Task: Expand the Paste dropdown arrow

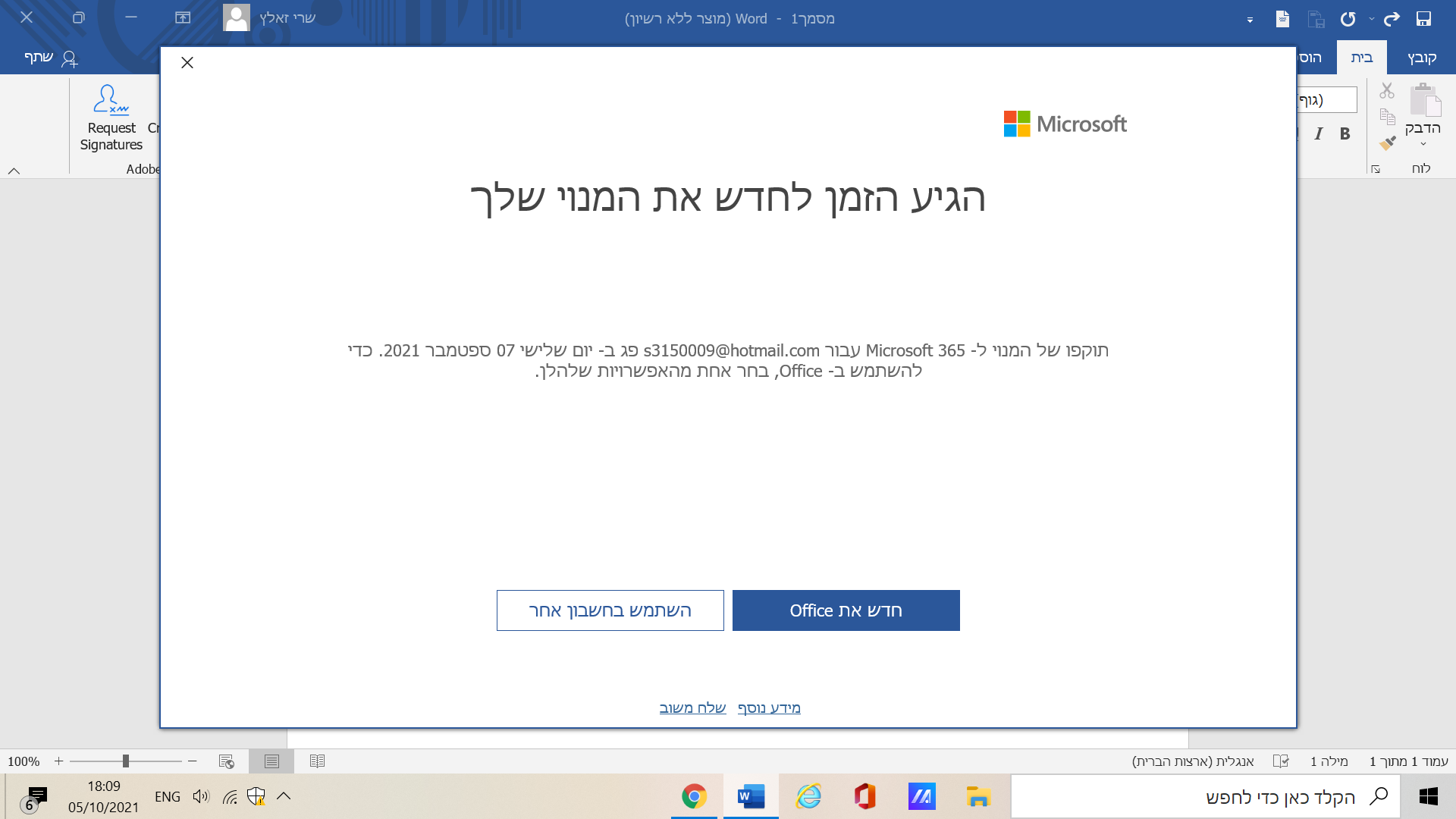Action: click(x=1423, y=144)
